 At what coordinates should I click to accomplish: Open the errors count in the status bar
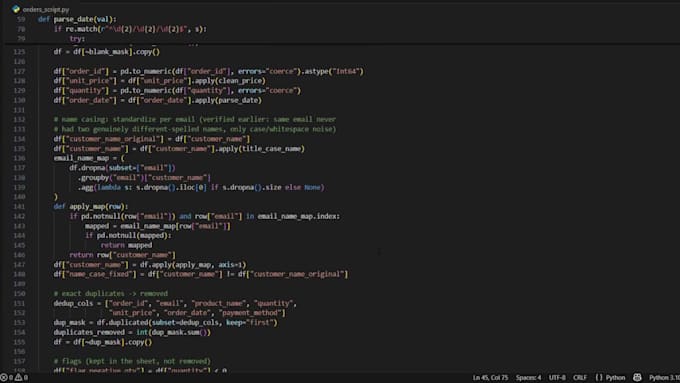(7, 377)
